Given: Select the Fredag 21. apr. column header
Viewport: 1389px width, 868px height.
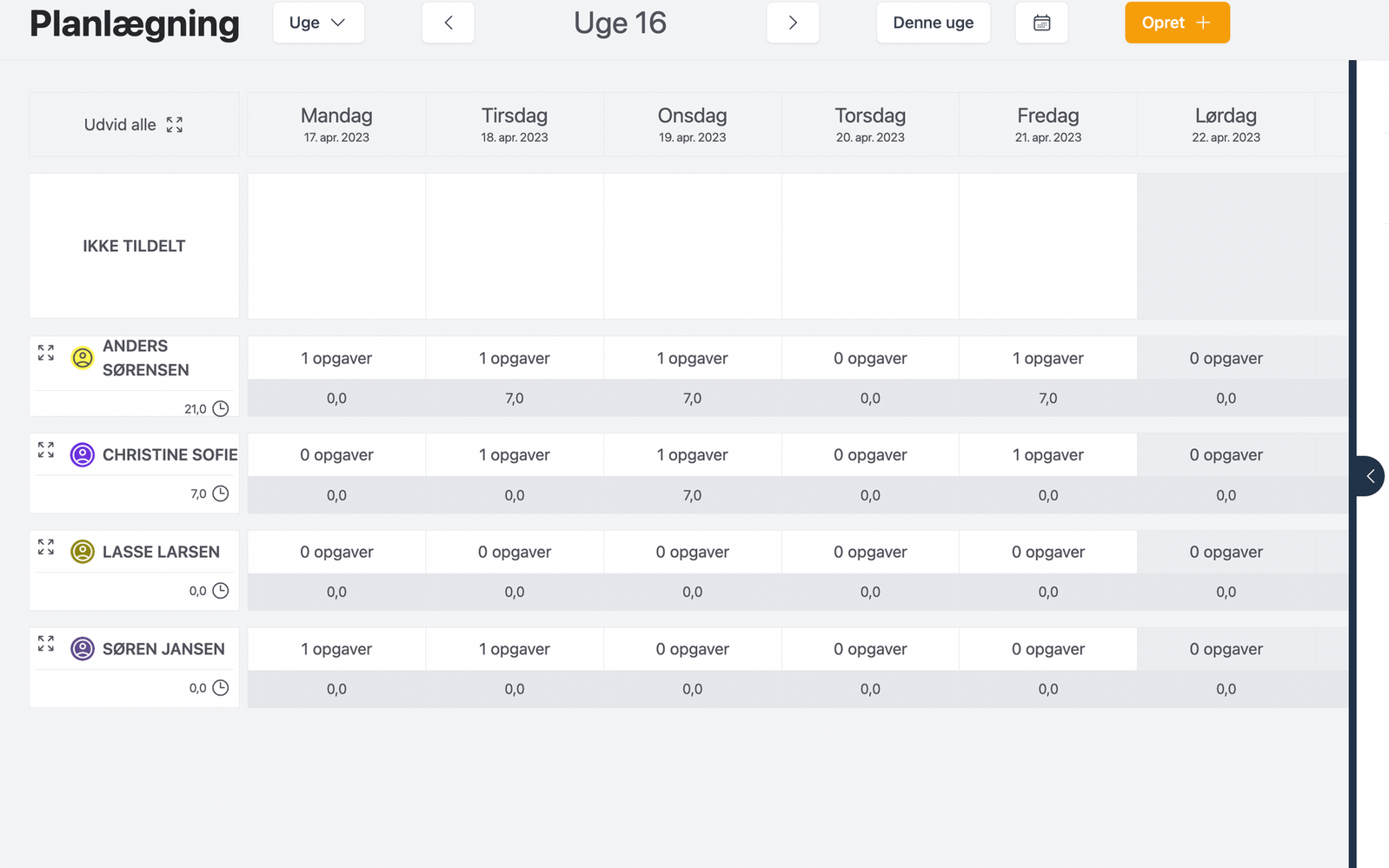Looking at the screenshot, I should tap(1047, 125).
